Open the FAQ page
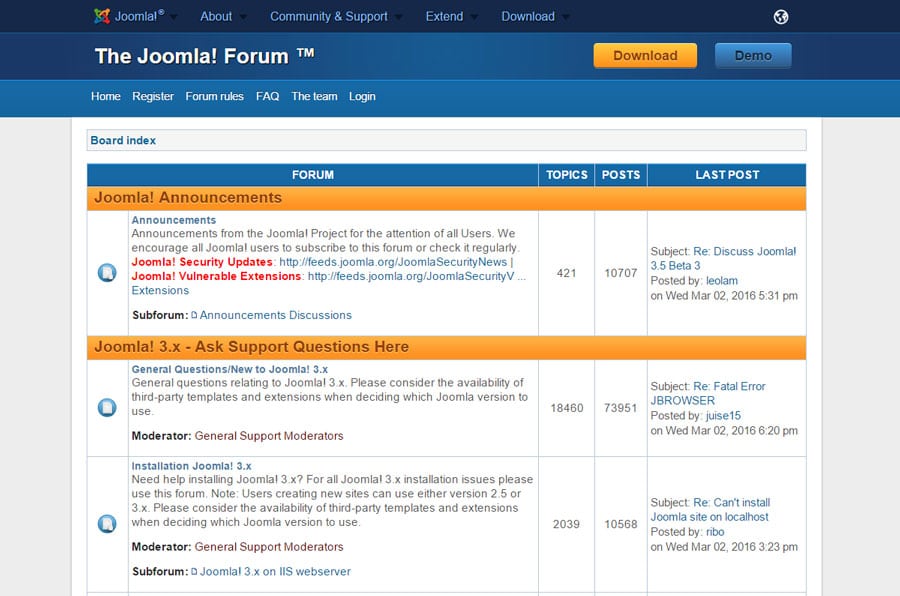 [x=267, y=96]
